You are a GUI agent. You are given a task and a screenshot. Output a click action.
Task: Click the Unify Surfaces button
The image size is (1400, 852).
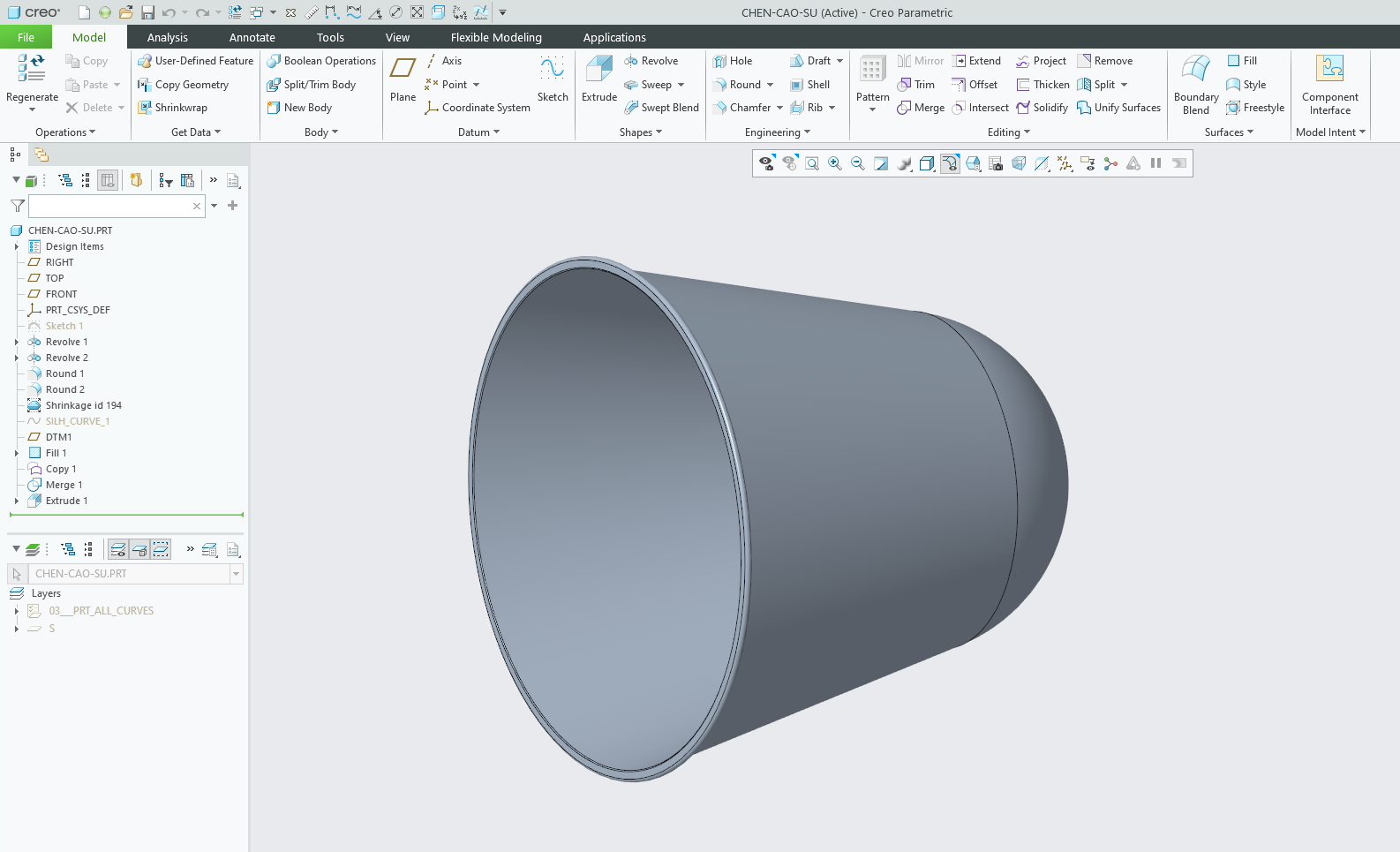(x=1118, y=108)
